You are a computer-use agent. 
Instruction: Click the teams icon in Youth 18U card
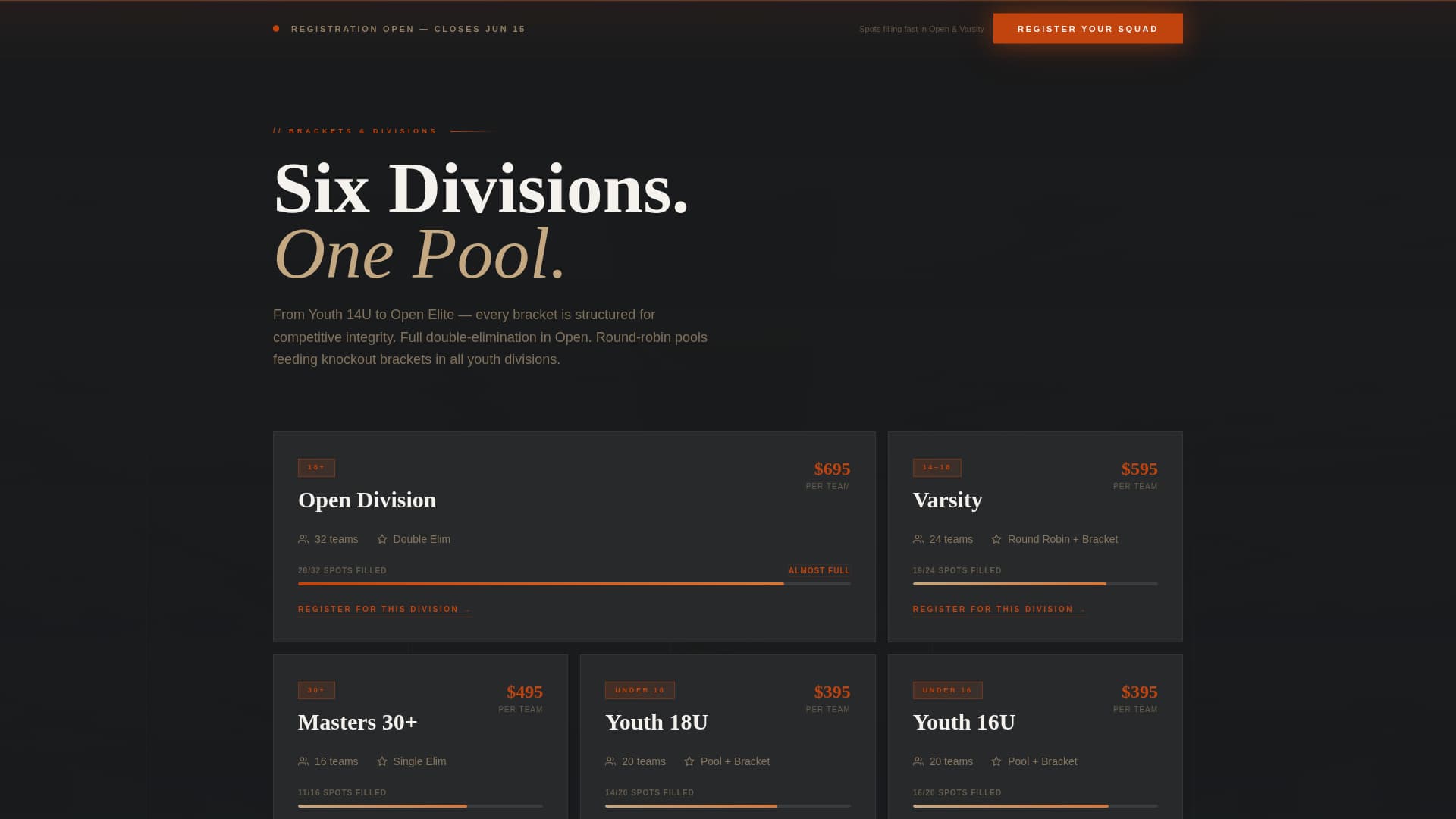pos(610,761)
